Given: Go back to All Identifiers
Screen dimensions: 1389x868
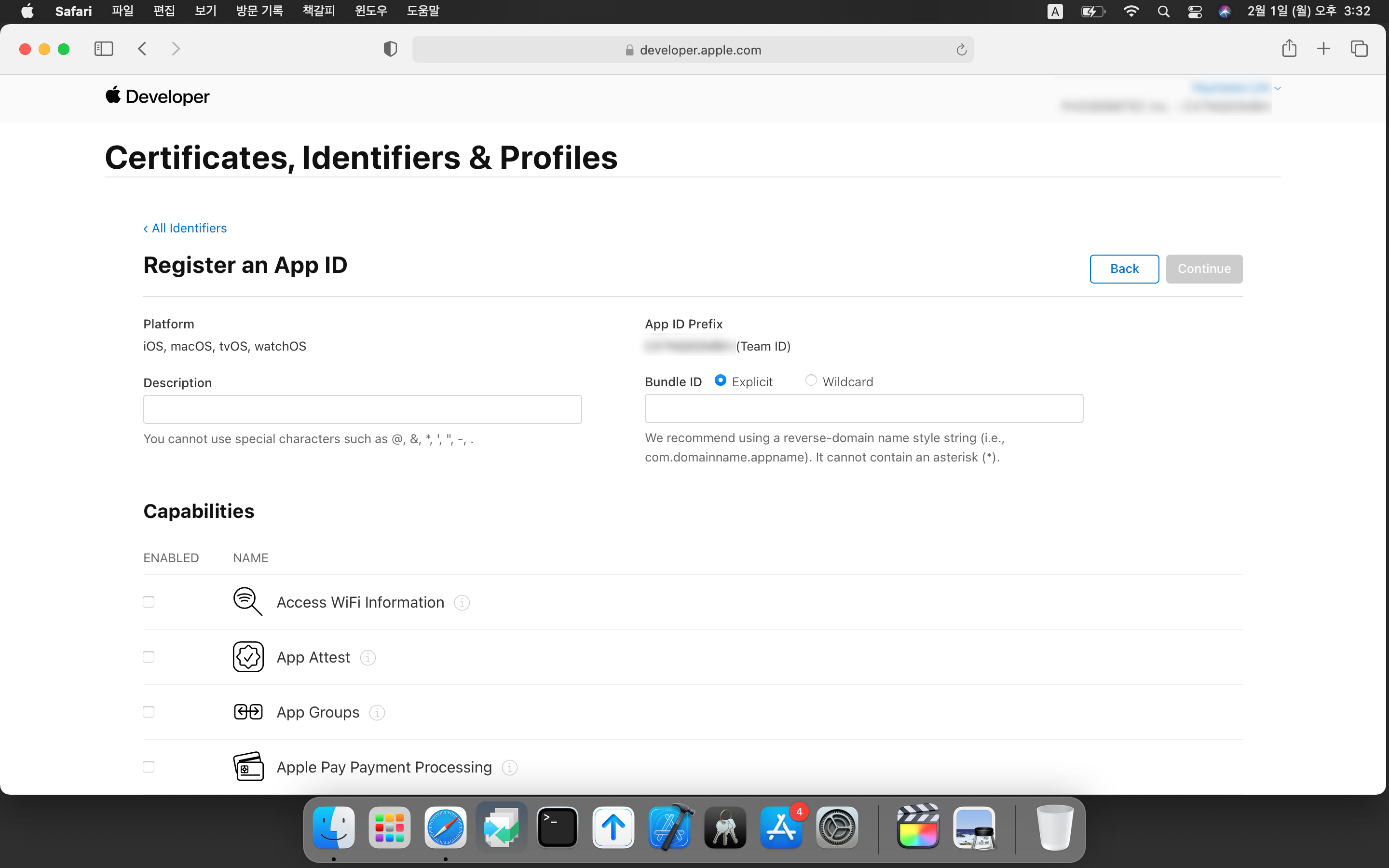Looking at the screenshot, I should point(185,228).
